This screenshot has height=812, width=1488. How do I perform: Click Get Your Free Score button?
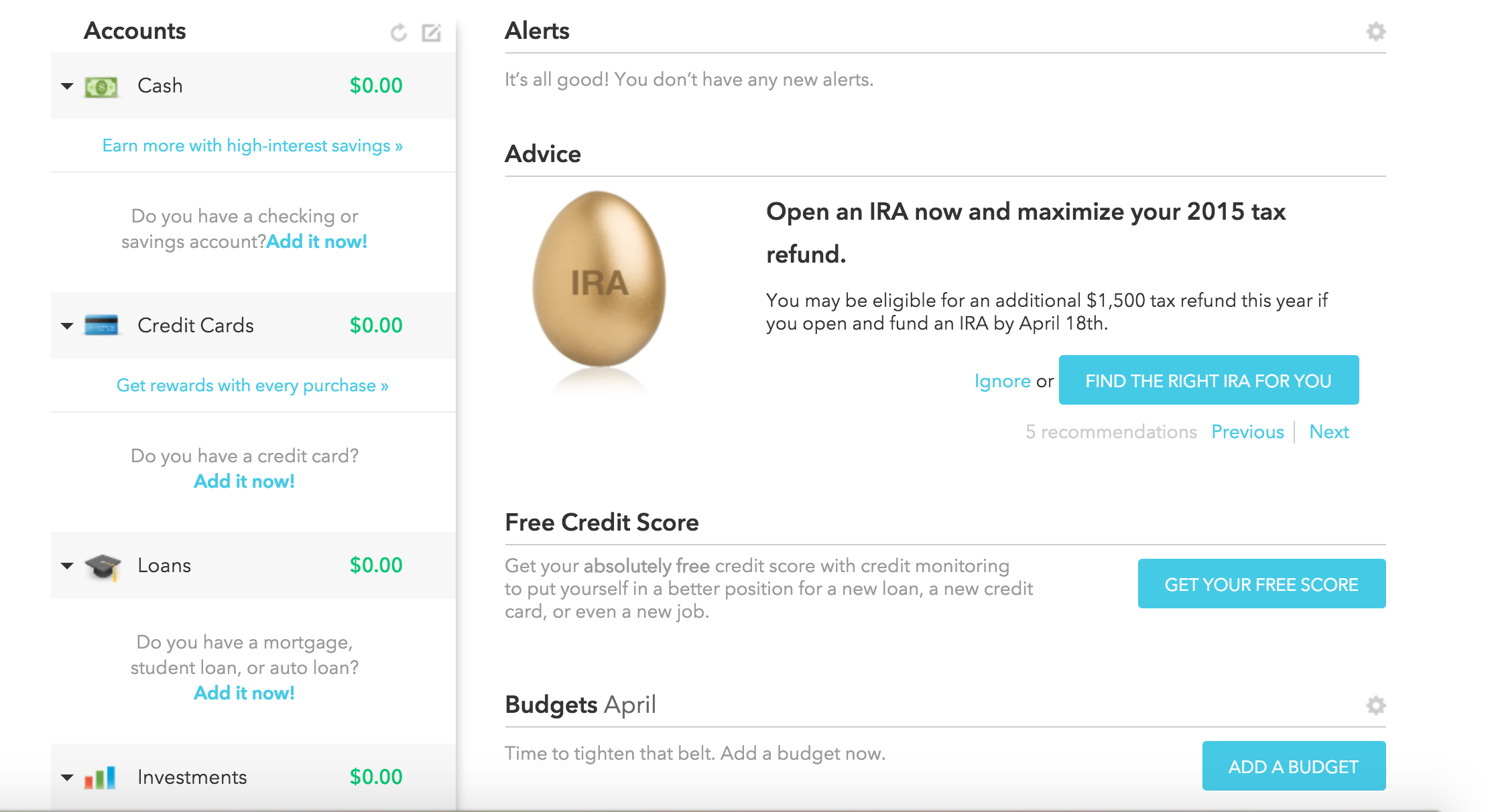1261,584
